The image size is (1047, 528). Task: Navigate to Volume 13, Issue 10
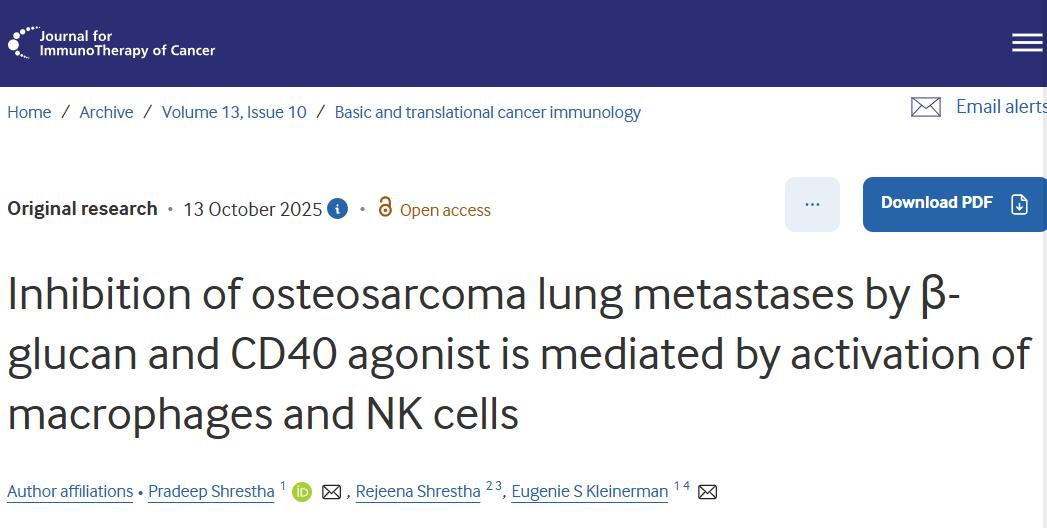[x=234, y=112]
